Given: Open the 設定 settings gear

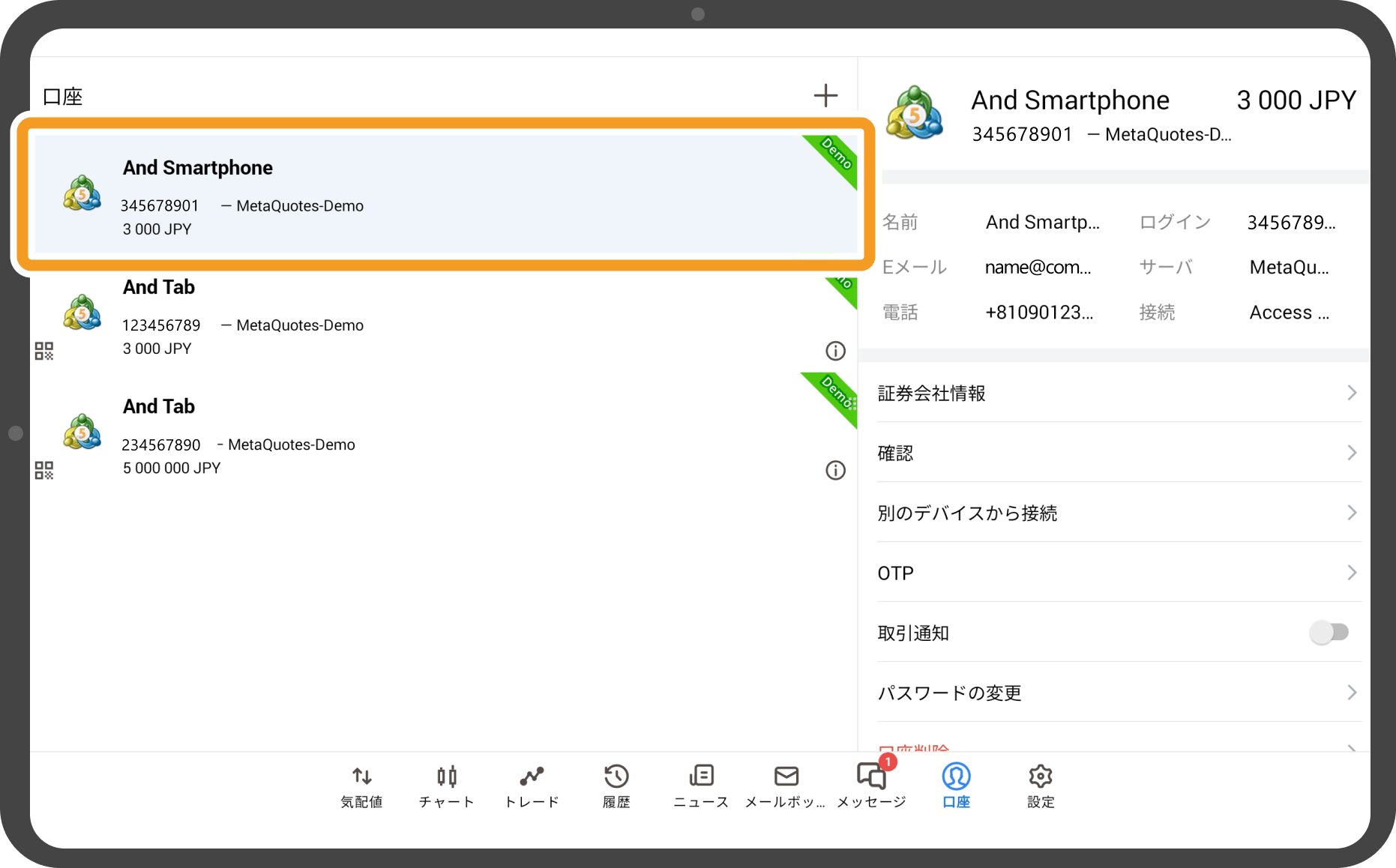Looking at the screenshot, I should pos(1041,786).
